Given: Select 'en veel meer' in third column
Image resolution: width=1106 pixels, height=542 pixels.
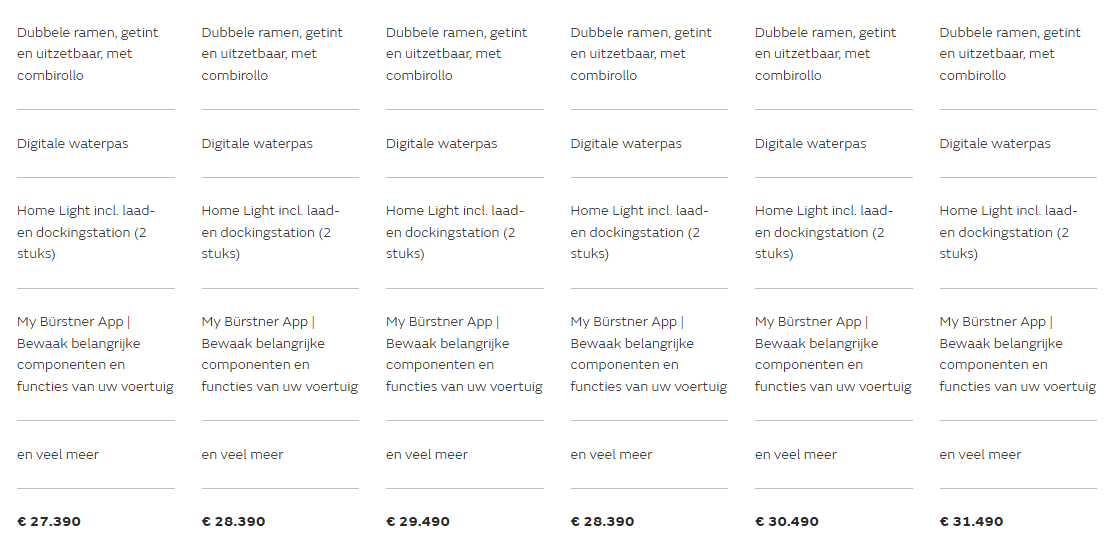Looking at the screenshot, I should click(427, 454).
